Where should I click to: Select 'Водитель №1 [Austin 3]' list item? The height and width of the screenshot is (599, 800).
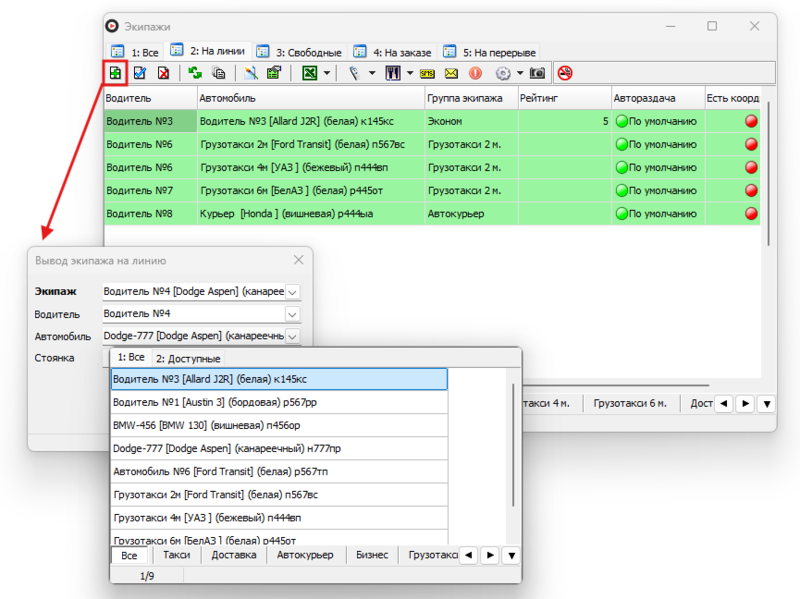[x=279, y=402]
